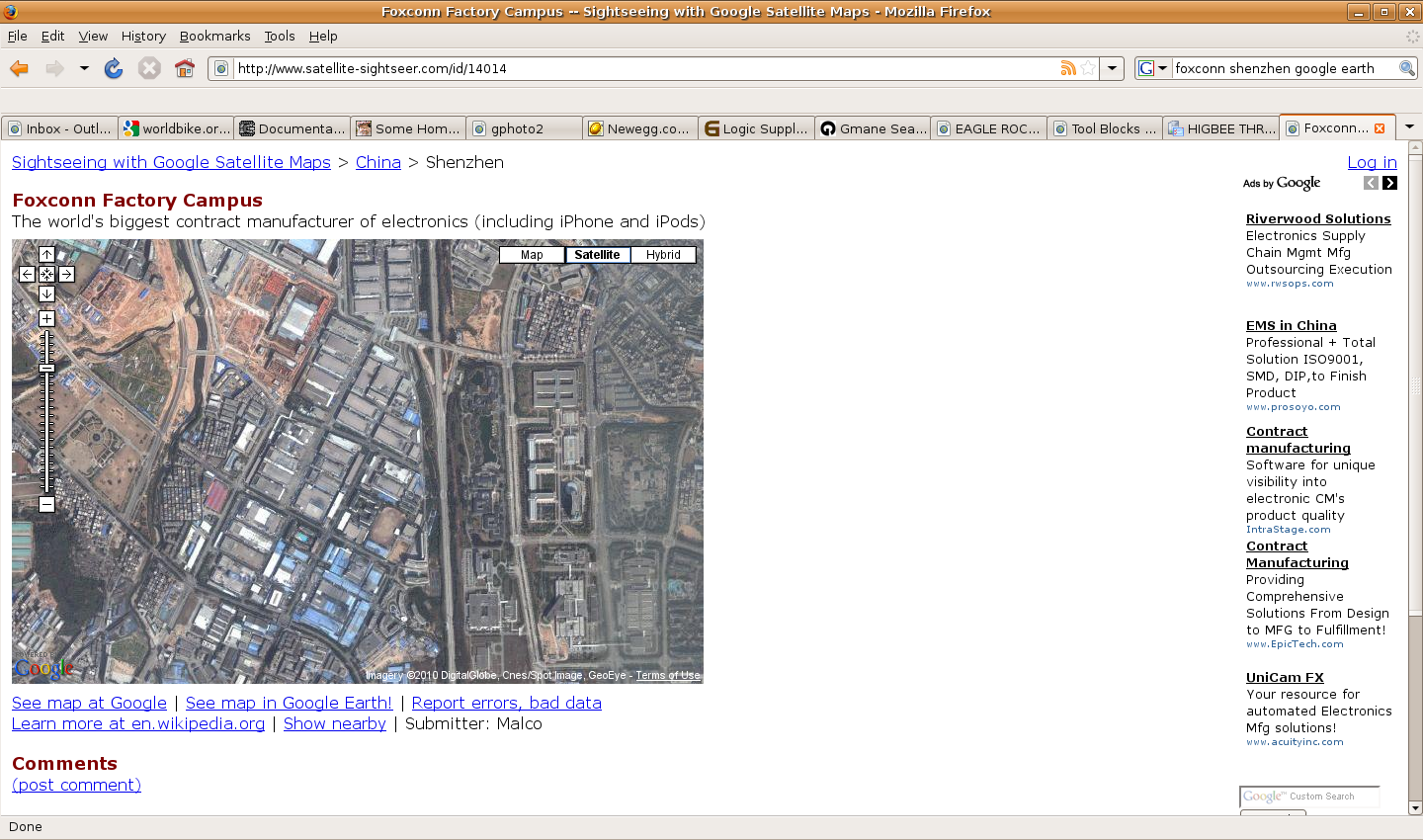Viewport: 1423px width, 840px height.
Task: Pan the map up
Action: tap(46, 254)
